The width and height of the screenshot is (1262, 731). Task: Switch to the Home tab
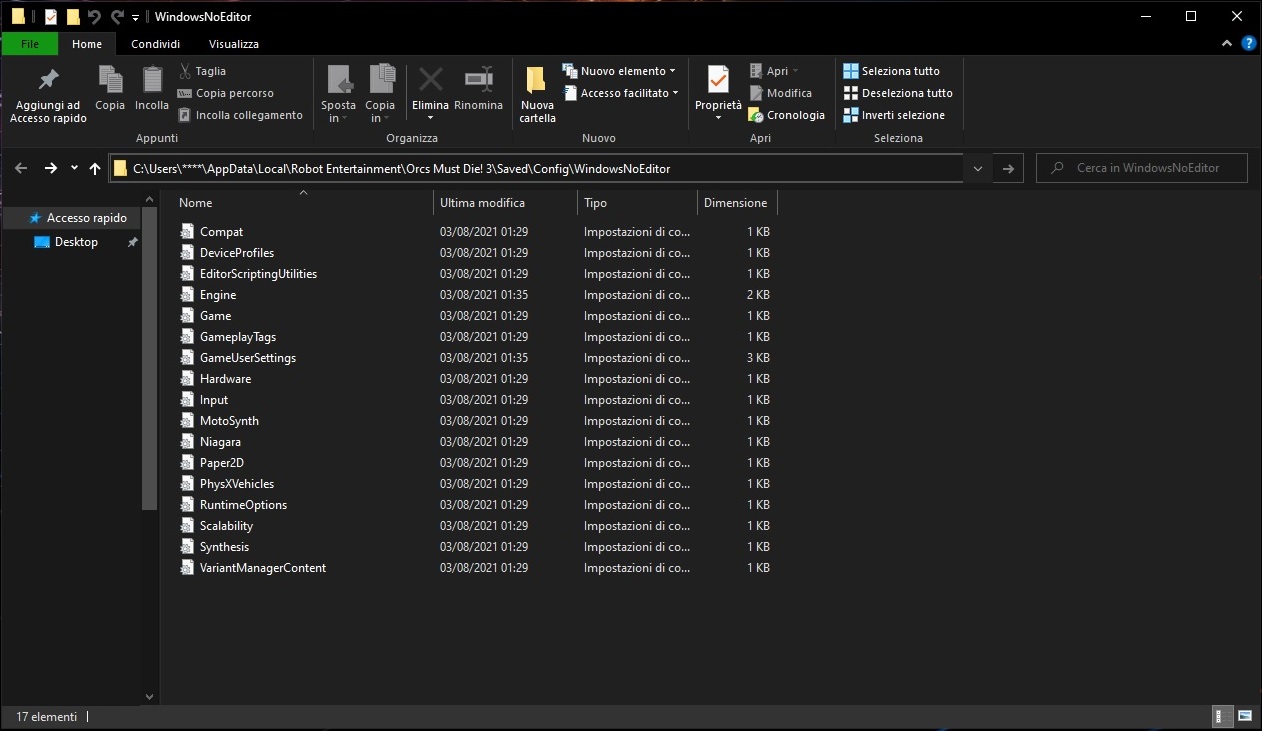tap(87, 44)
